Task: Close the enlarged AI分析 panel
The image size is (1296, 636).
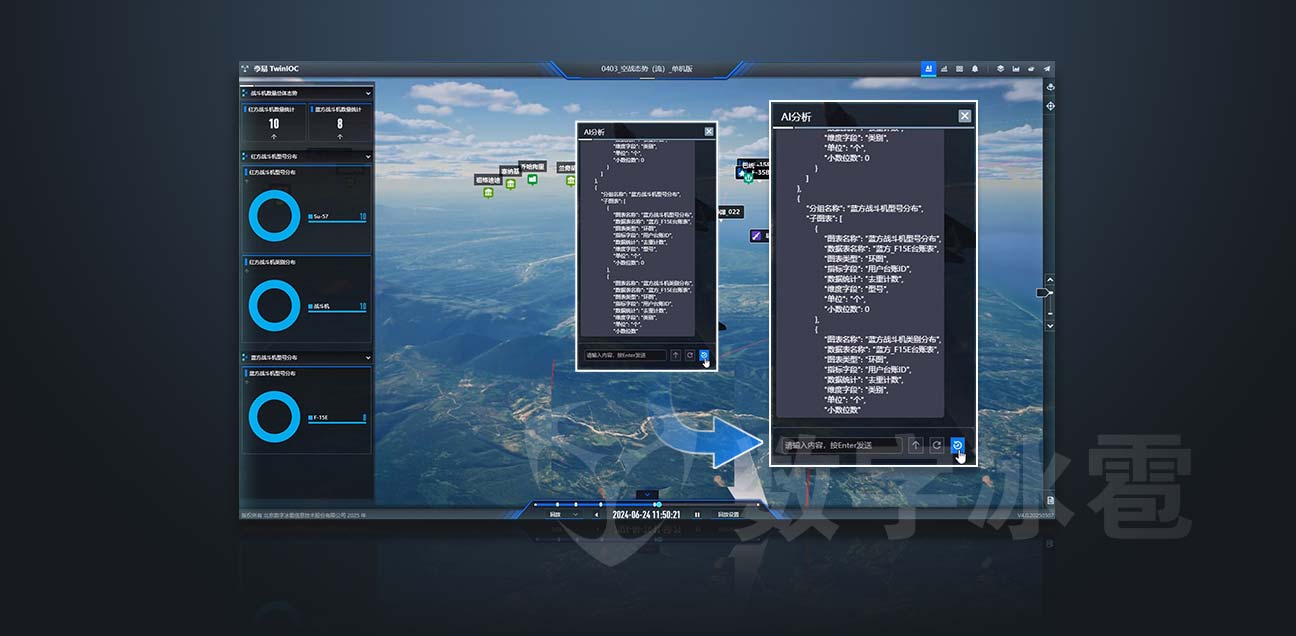Action: (x=964, y=116)
